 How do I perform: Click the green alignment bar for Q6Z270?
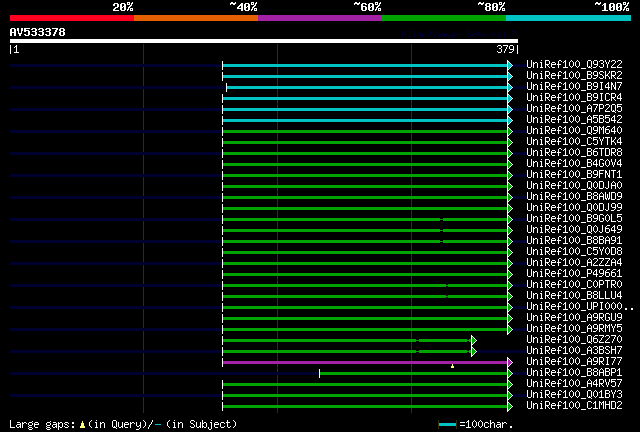click(x=347, y=340)
